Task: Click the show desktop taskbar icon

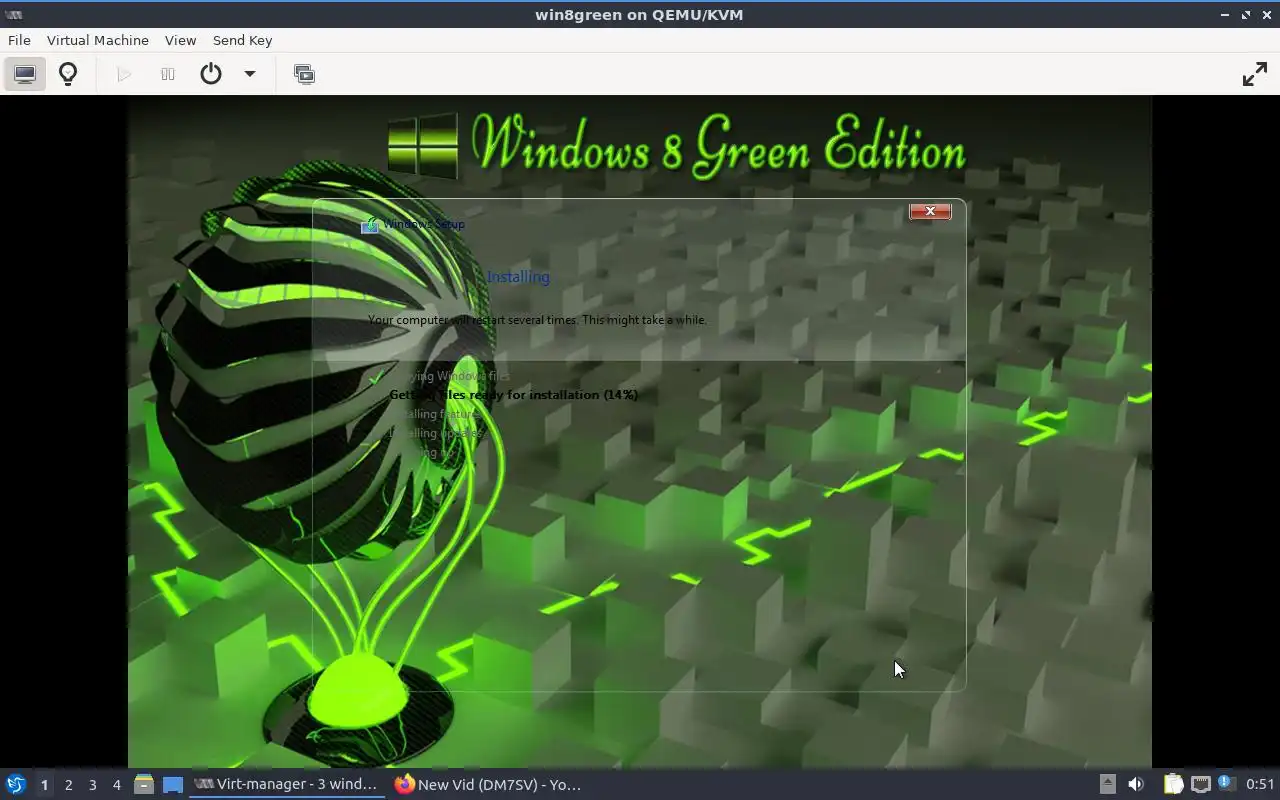Action: (173, 785)
